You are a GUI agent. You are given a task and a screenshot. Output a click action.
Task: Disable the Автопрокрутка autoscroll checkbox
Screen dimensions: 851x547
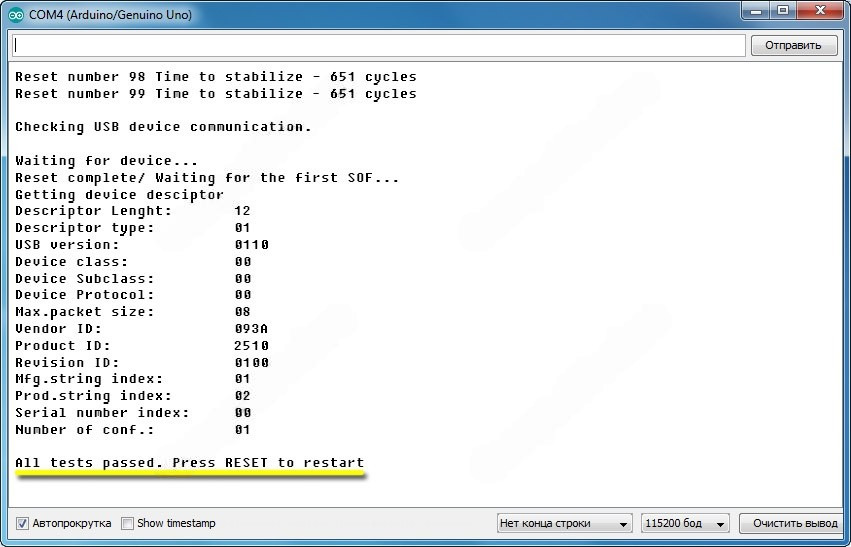[x=22, y=523]
